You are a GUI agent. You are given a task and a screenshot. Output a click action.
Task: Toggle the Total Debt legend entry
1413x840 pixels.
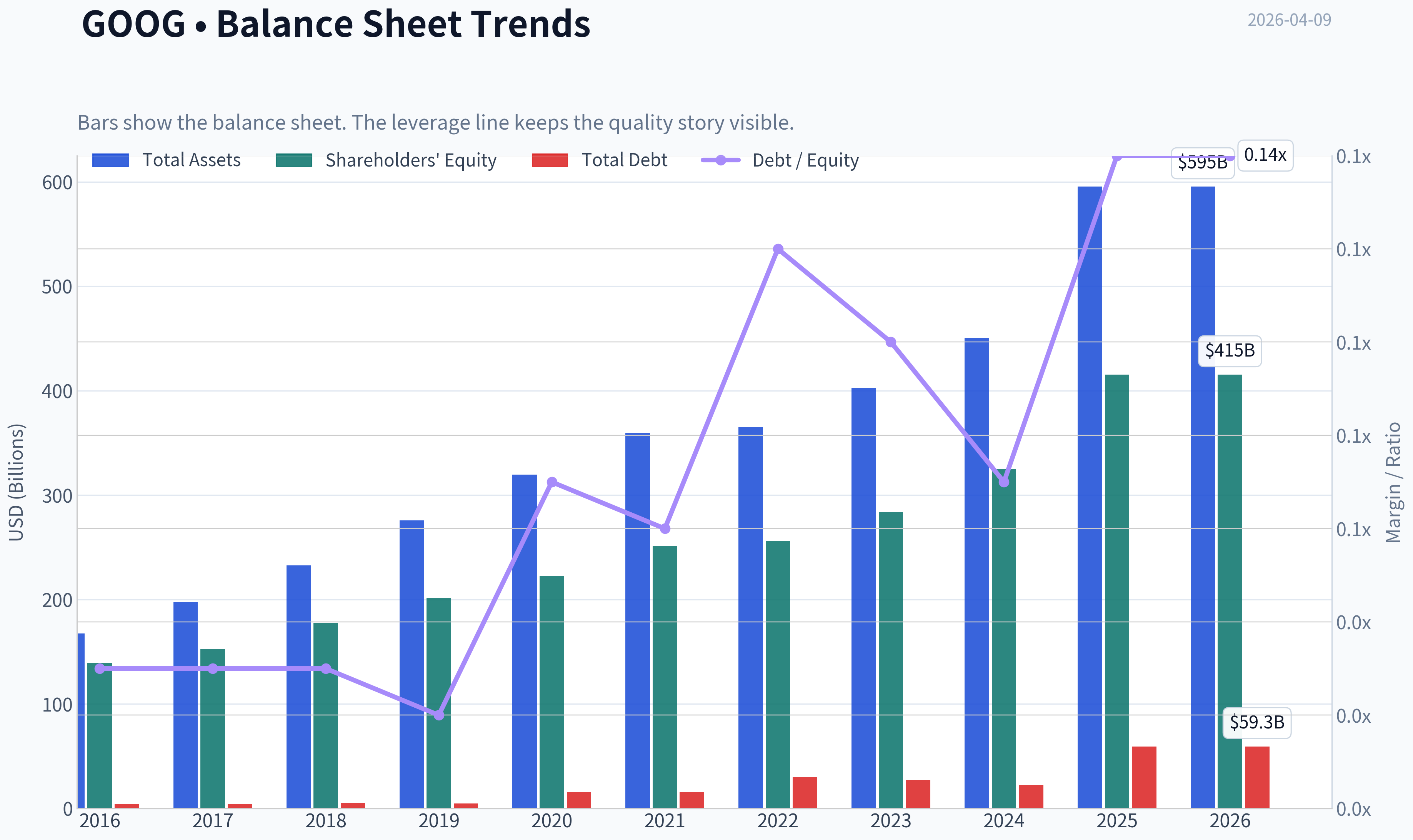600,160
